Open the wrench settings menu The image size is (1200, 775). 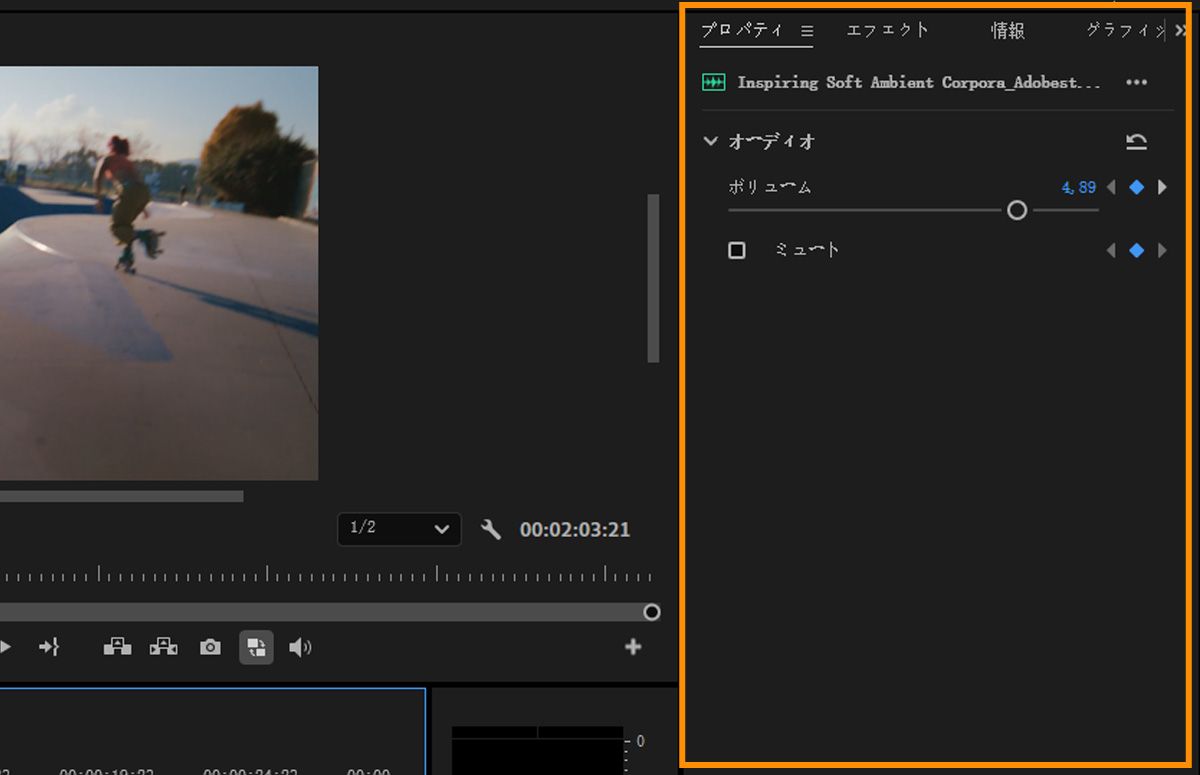pyautogui.click(x=490, y=529)
